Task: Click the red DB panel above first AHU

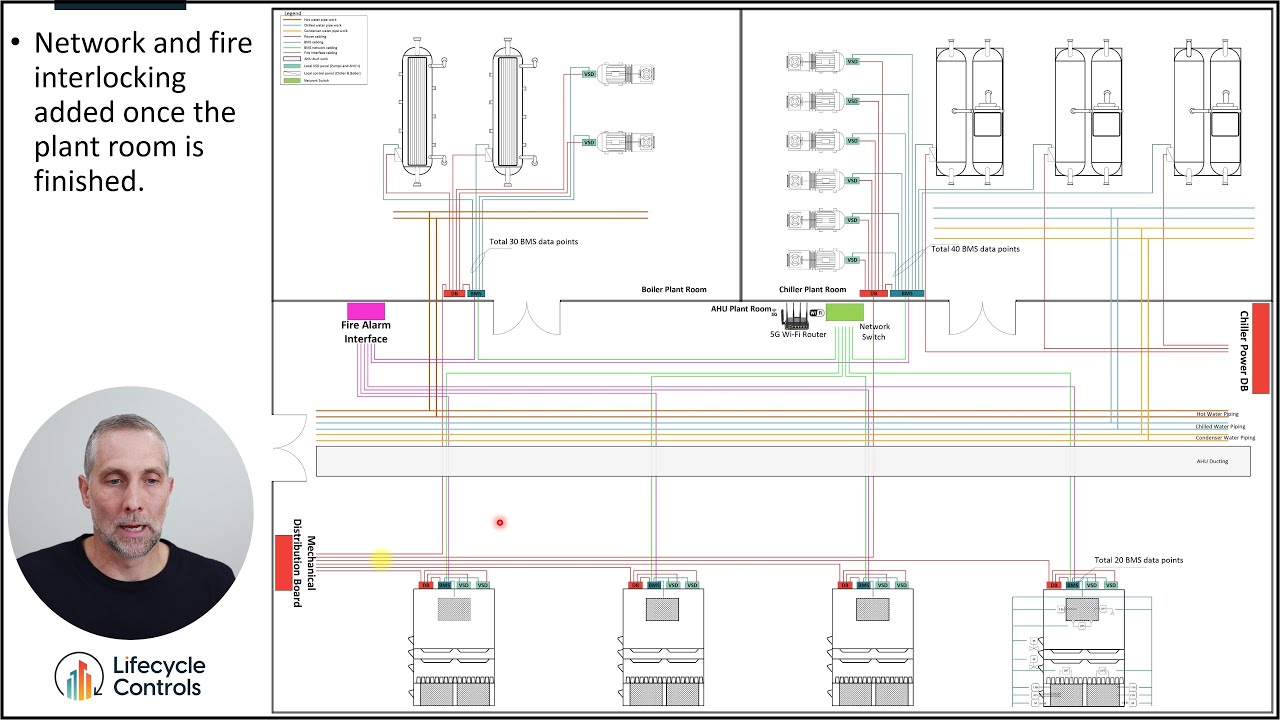Action: 426,585
